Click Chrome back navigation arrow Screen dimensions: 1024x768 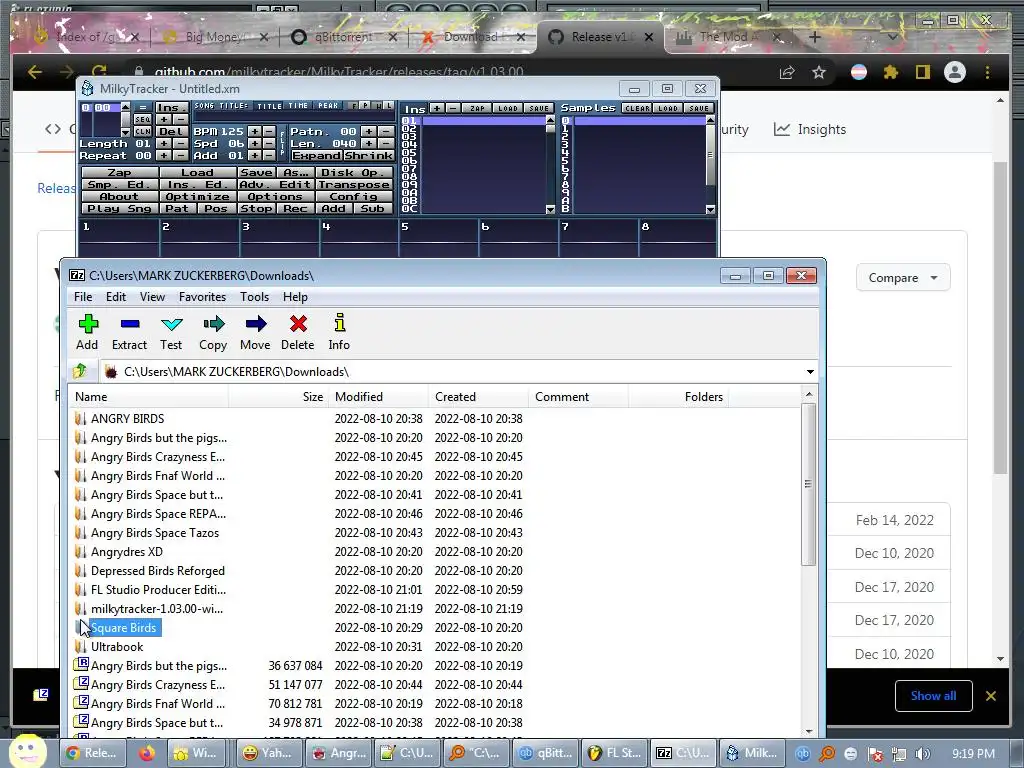click(x=35, y=72)
